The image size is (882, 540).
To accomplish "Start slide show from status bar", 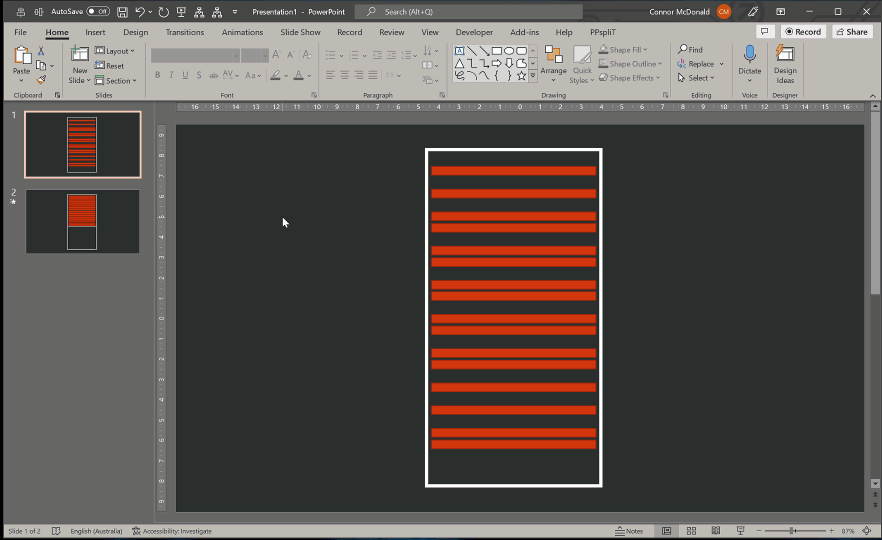I will pyautogui.click(x=741, y=531).
